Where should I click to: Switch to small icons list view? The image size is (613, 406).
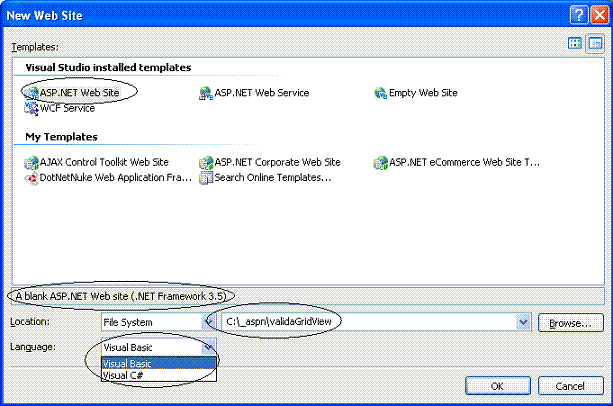595,43
